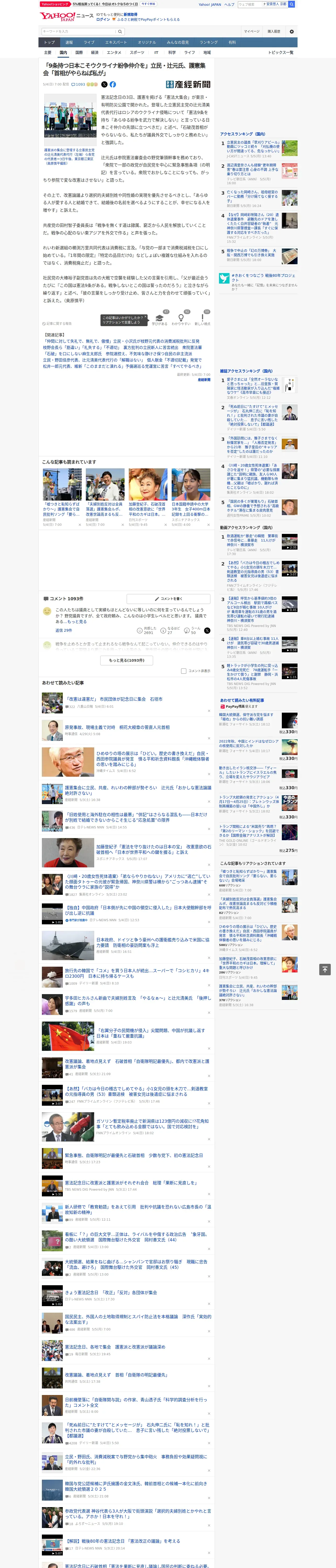
Task: Open 原発事故、現場主義で対峙 article link
Action: 117,727
